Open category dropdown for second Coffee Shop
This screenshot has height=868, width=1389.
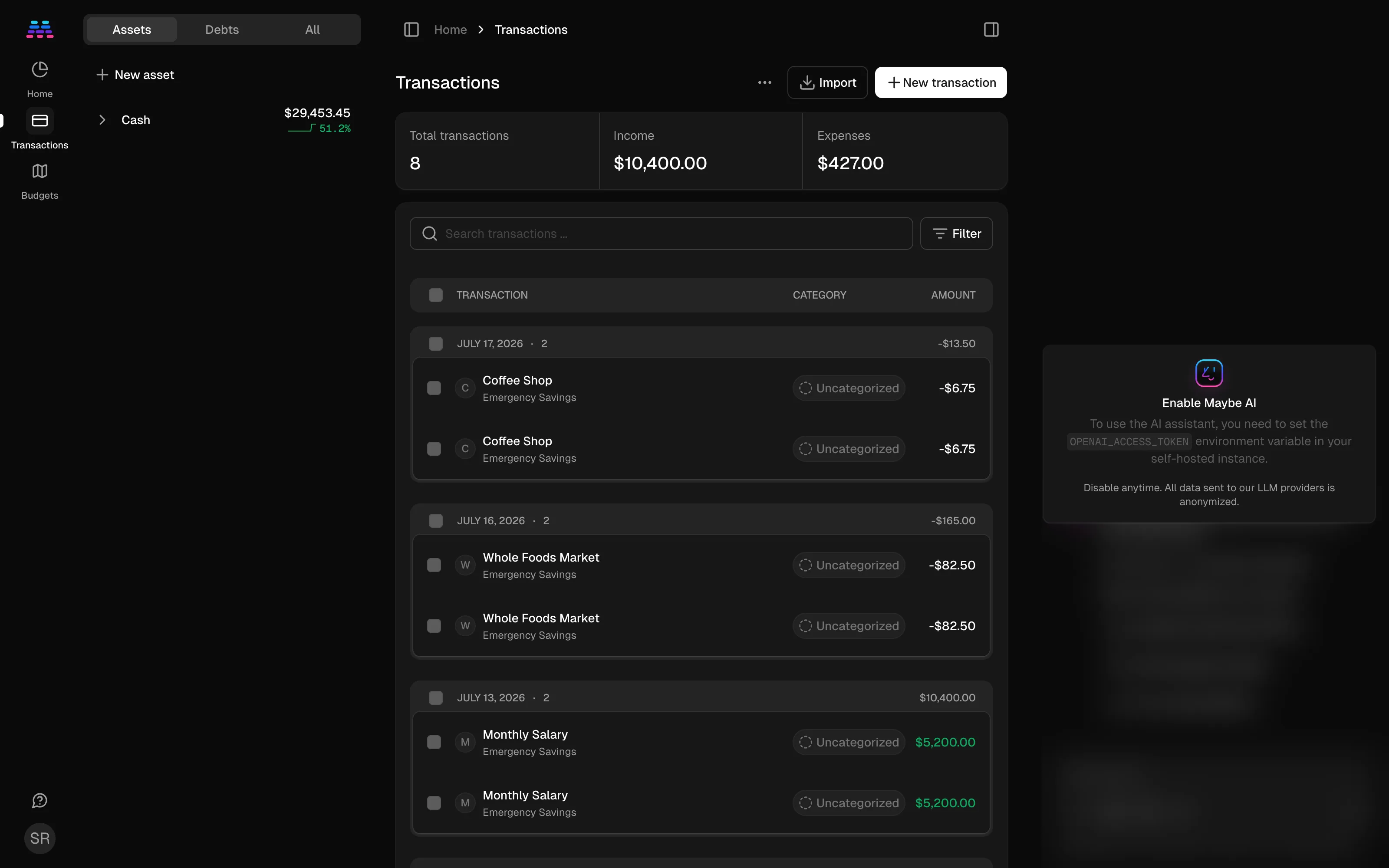coord(849,449)
